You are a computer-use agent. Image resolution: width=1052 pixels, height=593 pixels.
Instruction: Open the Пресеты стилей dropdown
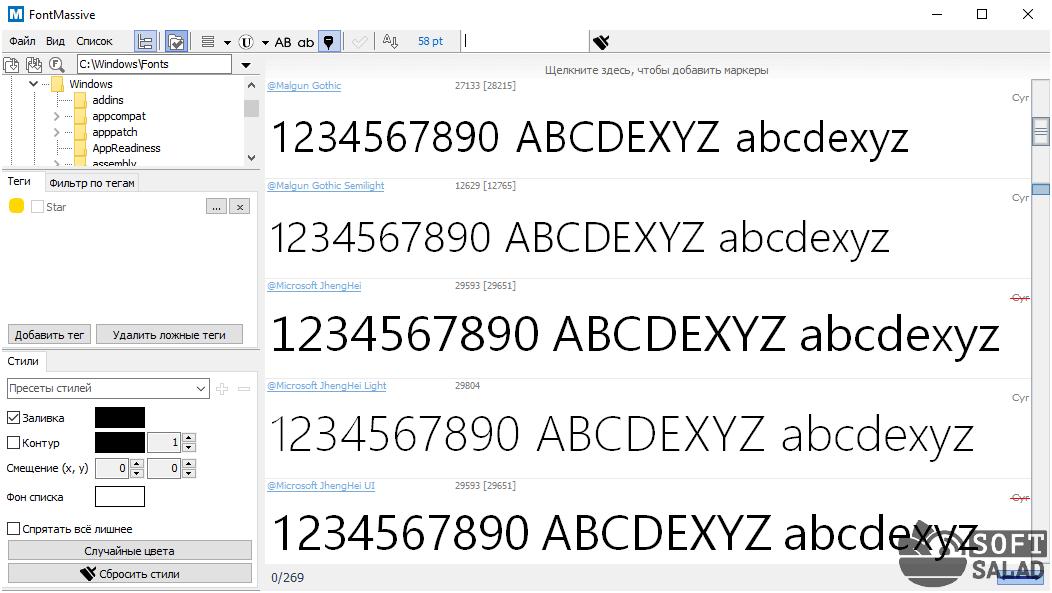pos(107,388)
